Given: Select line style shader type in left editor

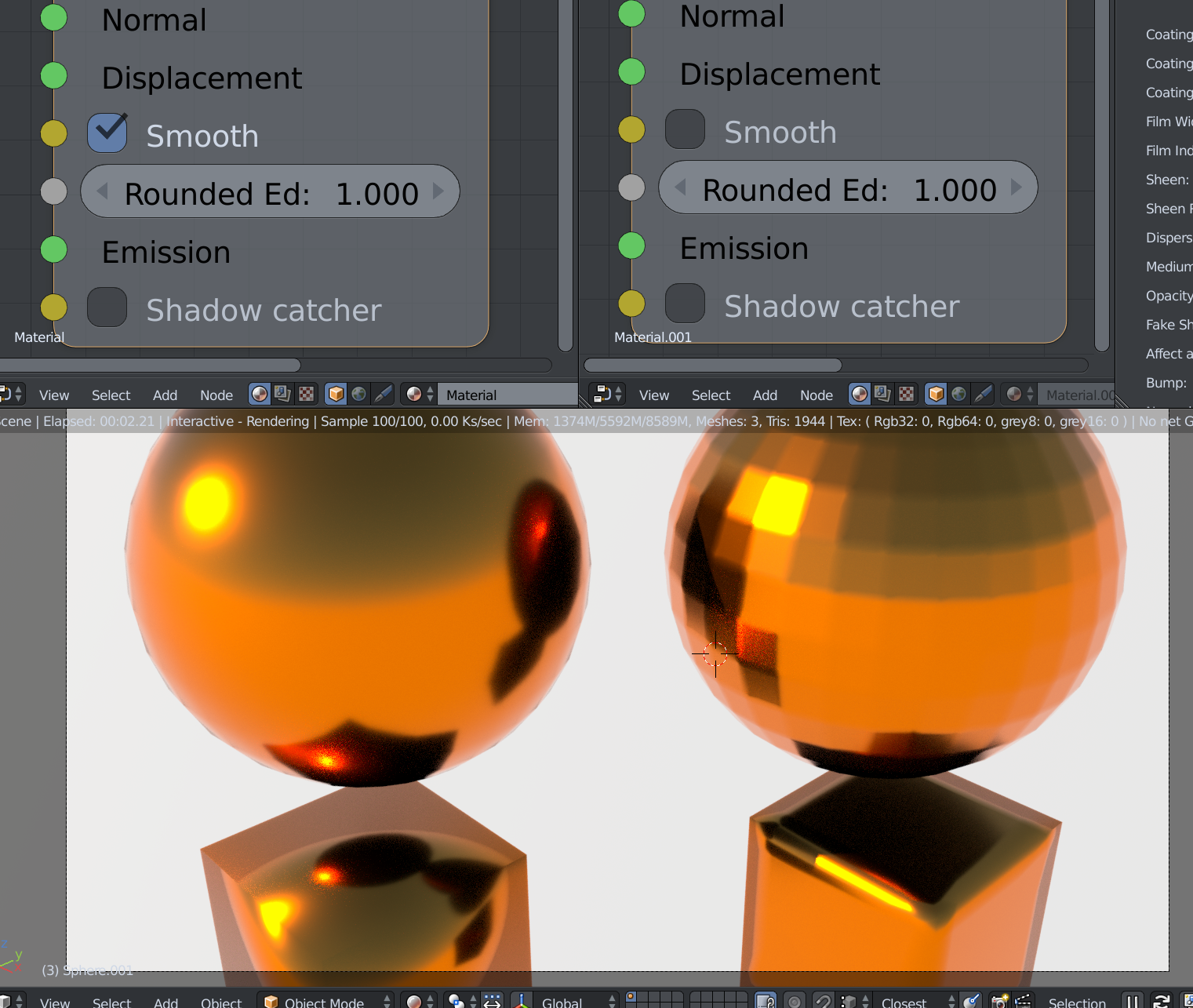Looking at the screenshot, I should point(383,394).
